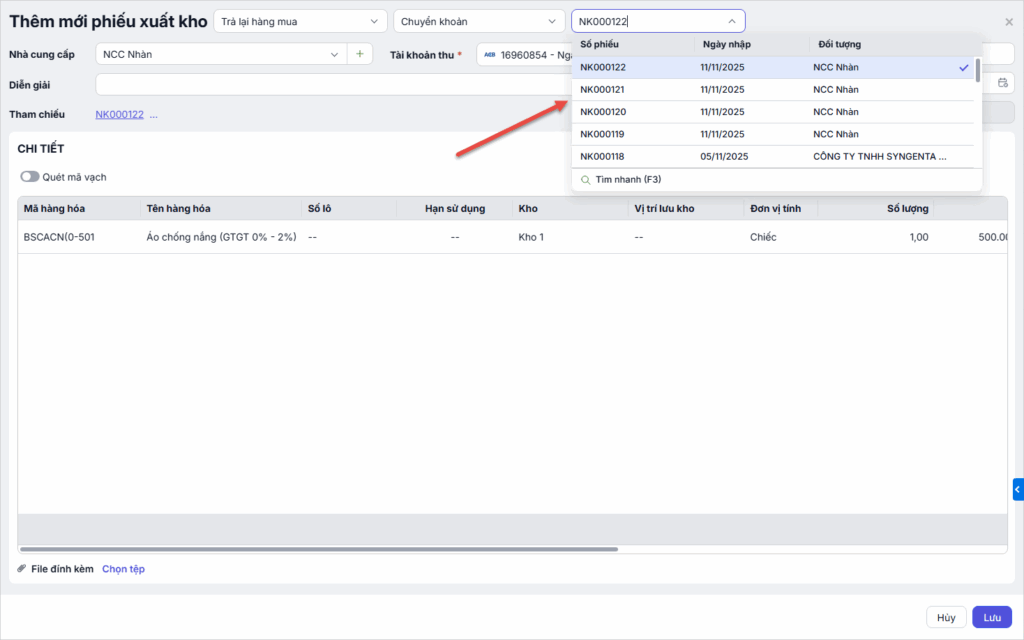Select voucher NK000119 in list
Viewport: 1024px width, 640px height.
773,134
